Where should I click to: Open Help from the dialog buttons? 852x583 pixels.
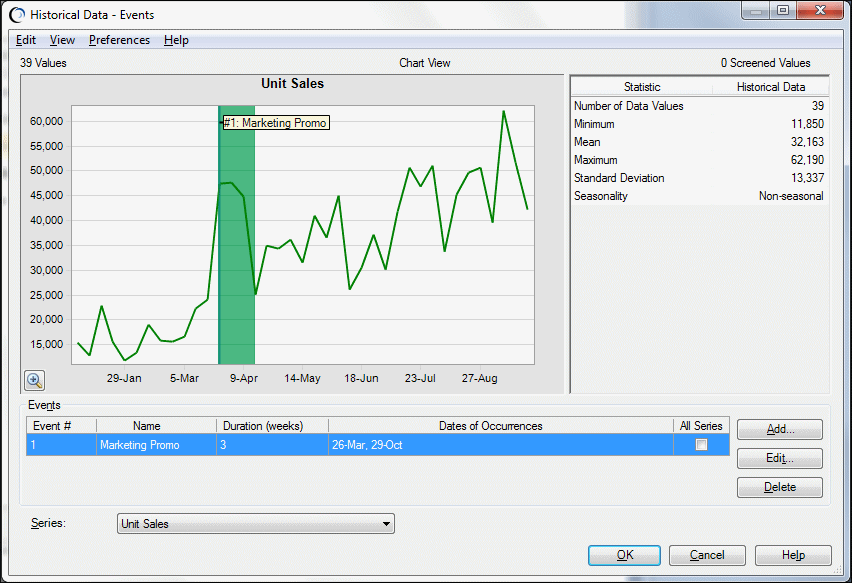[x=793, y=555]
